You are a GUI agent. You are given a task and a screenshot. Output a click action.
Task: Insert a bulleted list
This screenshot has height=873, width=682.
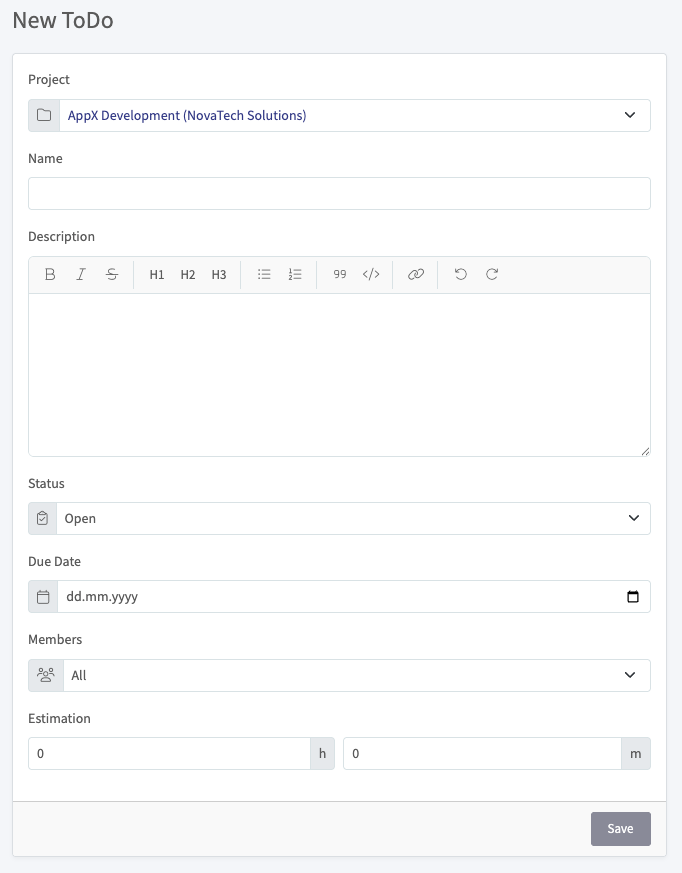click(x=264, y=274)
